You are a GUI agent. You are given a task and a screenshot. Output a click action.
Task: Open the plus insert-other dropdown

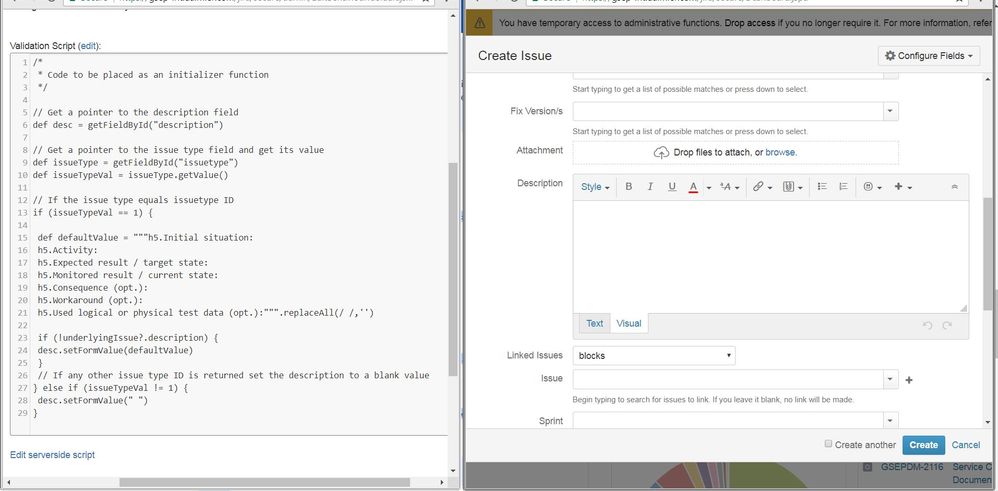click(x=903, y=187)
